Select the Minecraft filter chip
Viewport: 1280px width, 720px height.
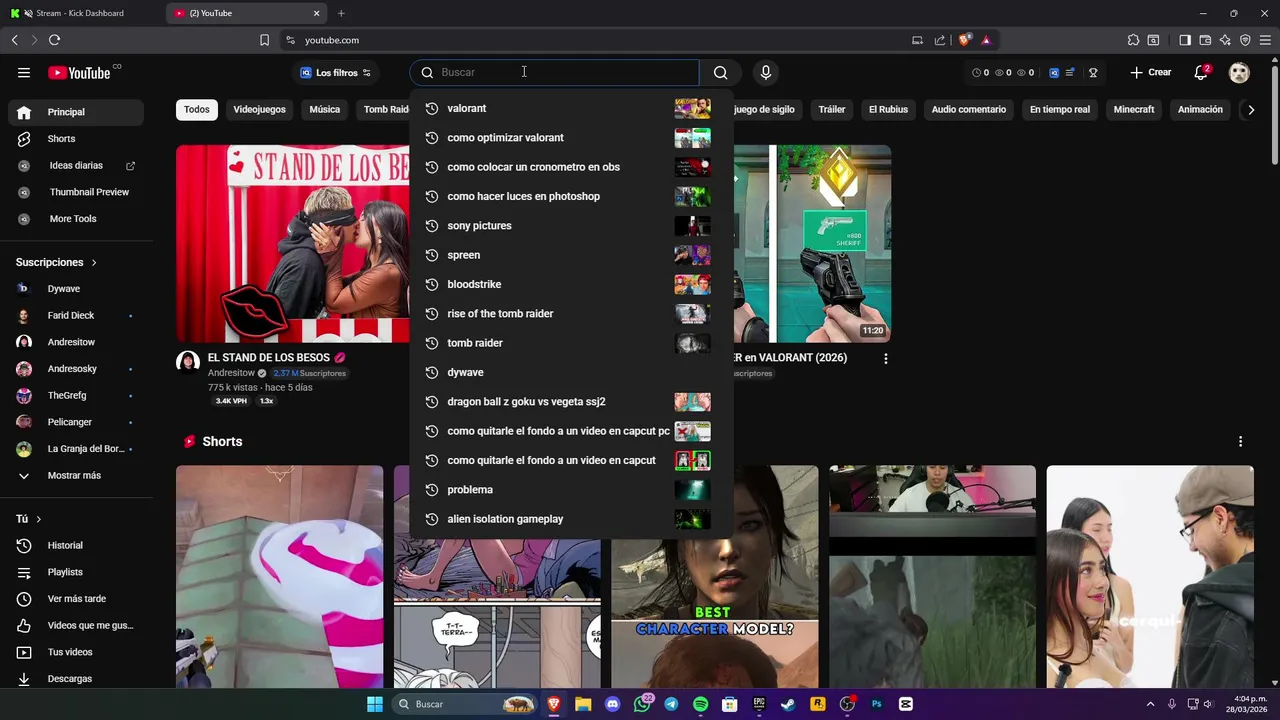click(x=1134, y=109)
